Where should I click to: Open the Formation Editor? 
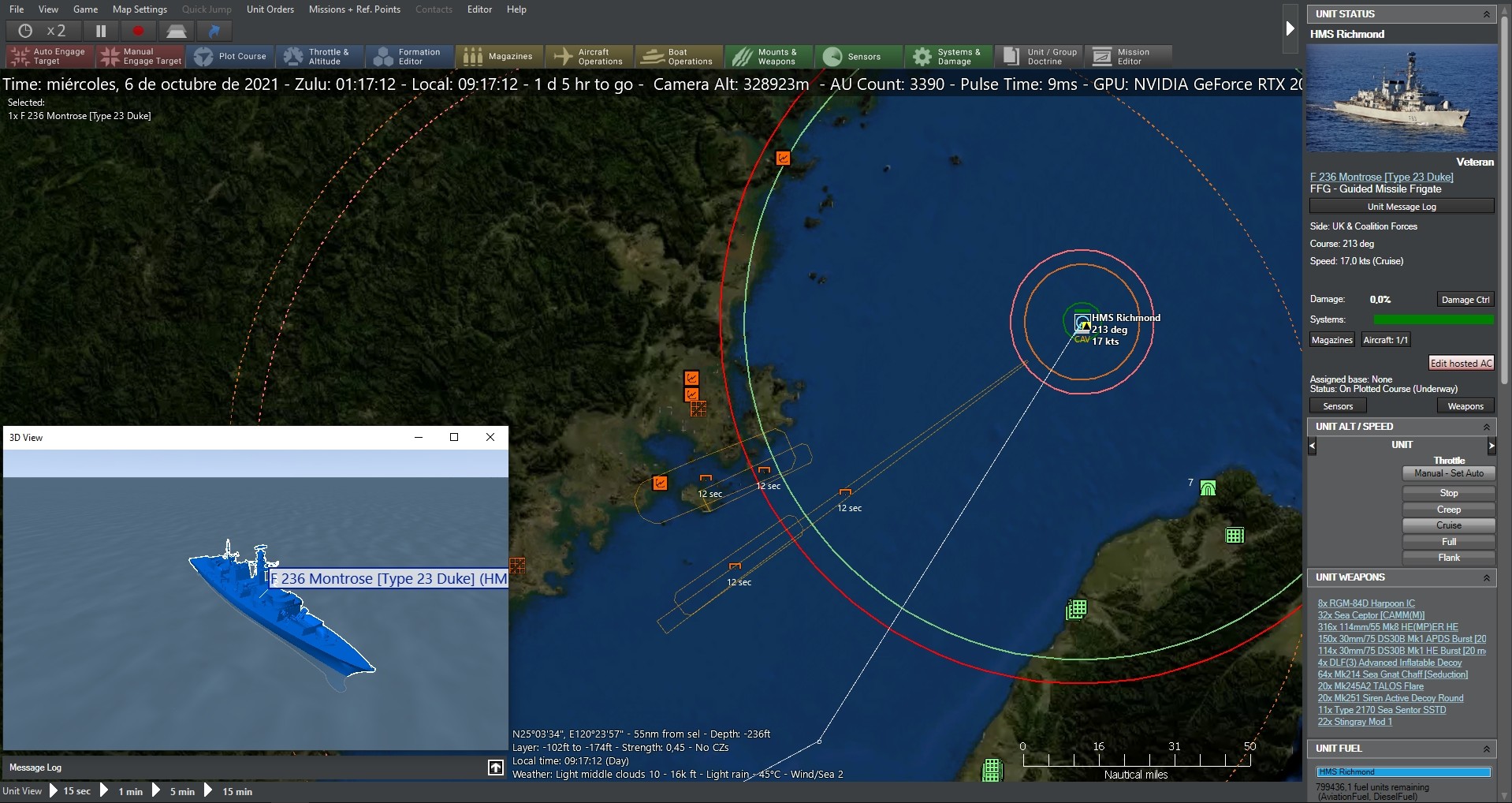(408, 57)
